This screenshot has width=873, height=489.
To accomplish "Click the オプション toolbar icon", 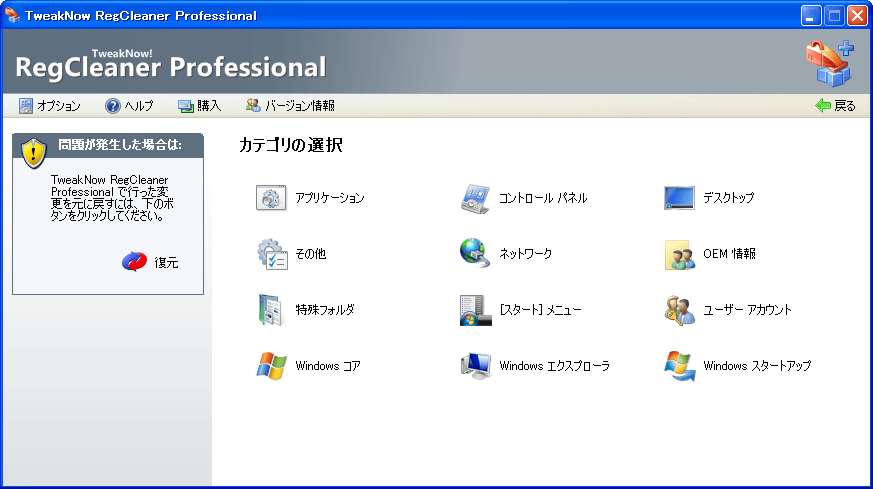I will 26,106.
